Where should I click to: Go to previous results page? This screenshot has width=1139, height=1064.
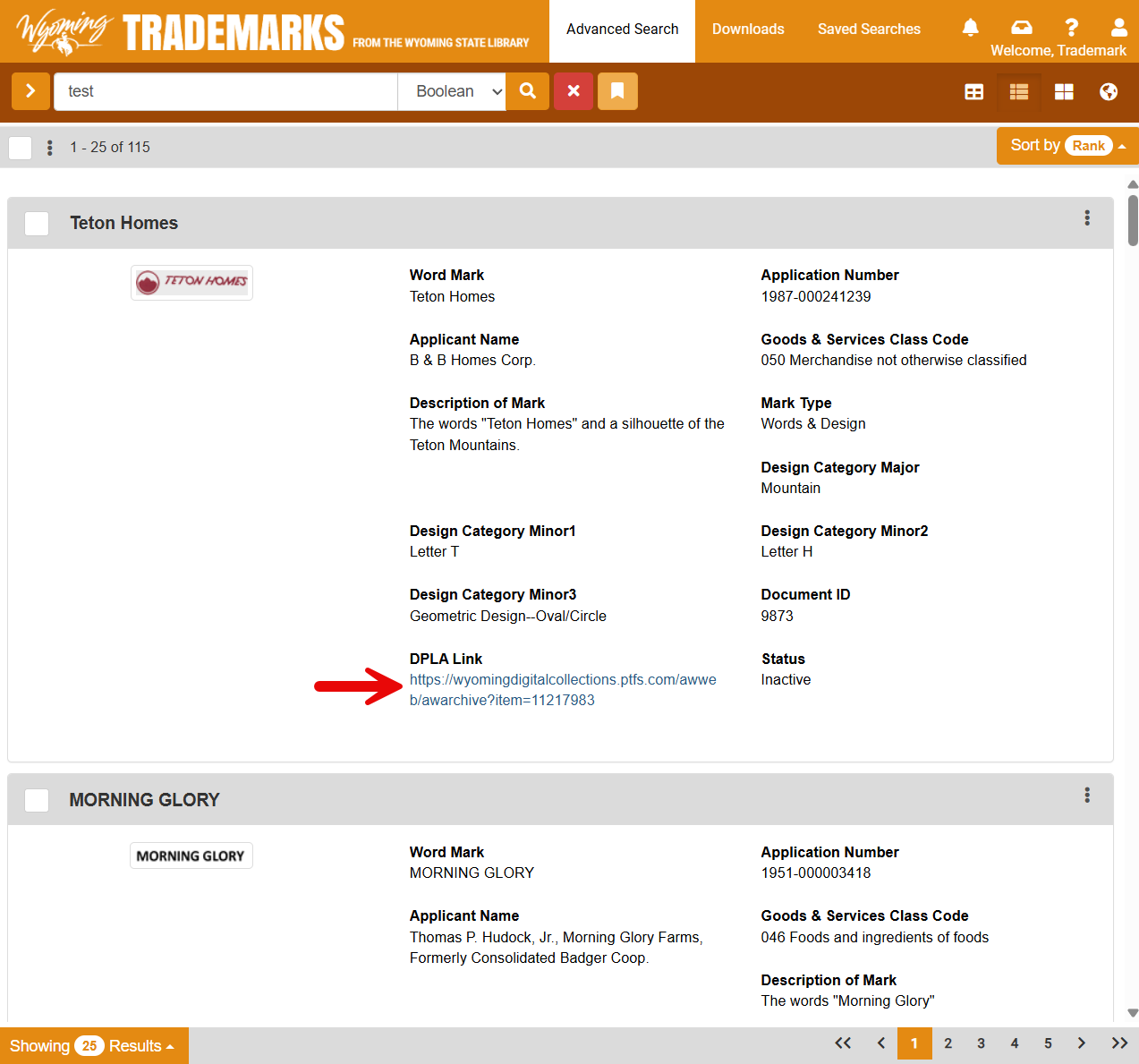point(881,1043)
